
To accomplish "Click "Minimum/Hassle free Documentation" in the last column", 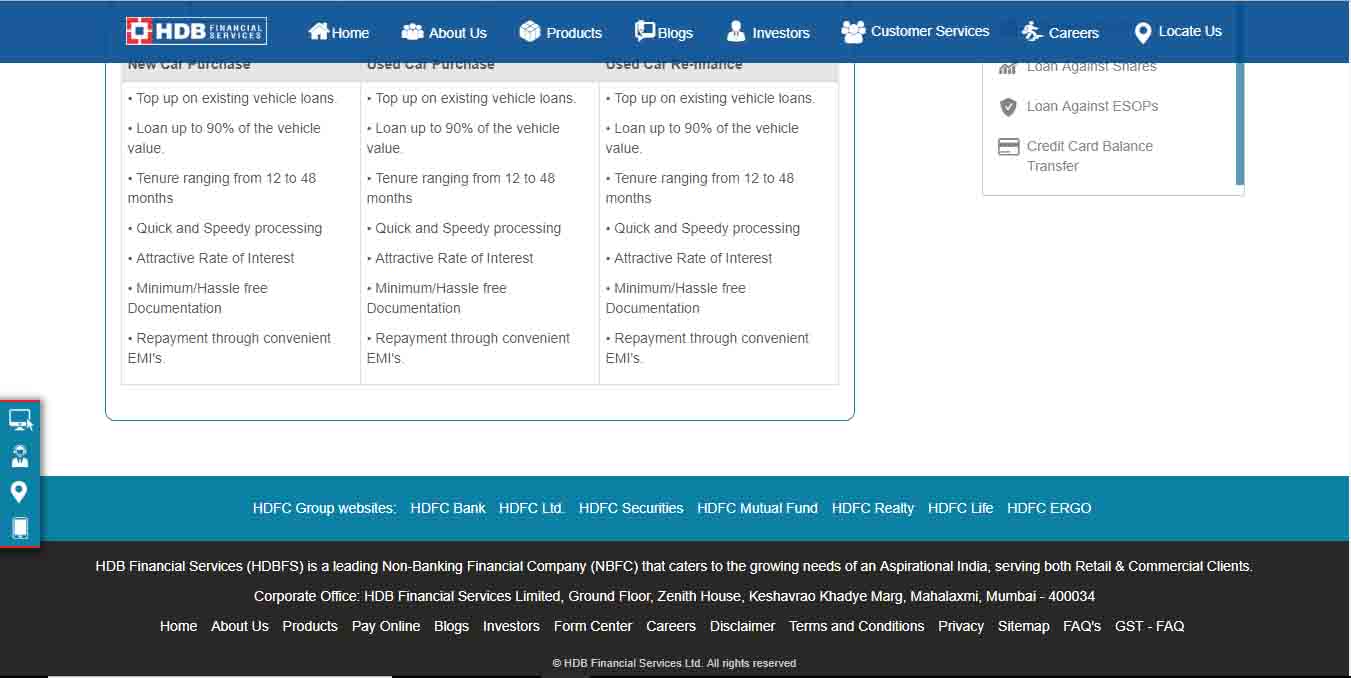I will point(676,298).
